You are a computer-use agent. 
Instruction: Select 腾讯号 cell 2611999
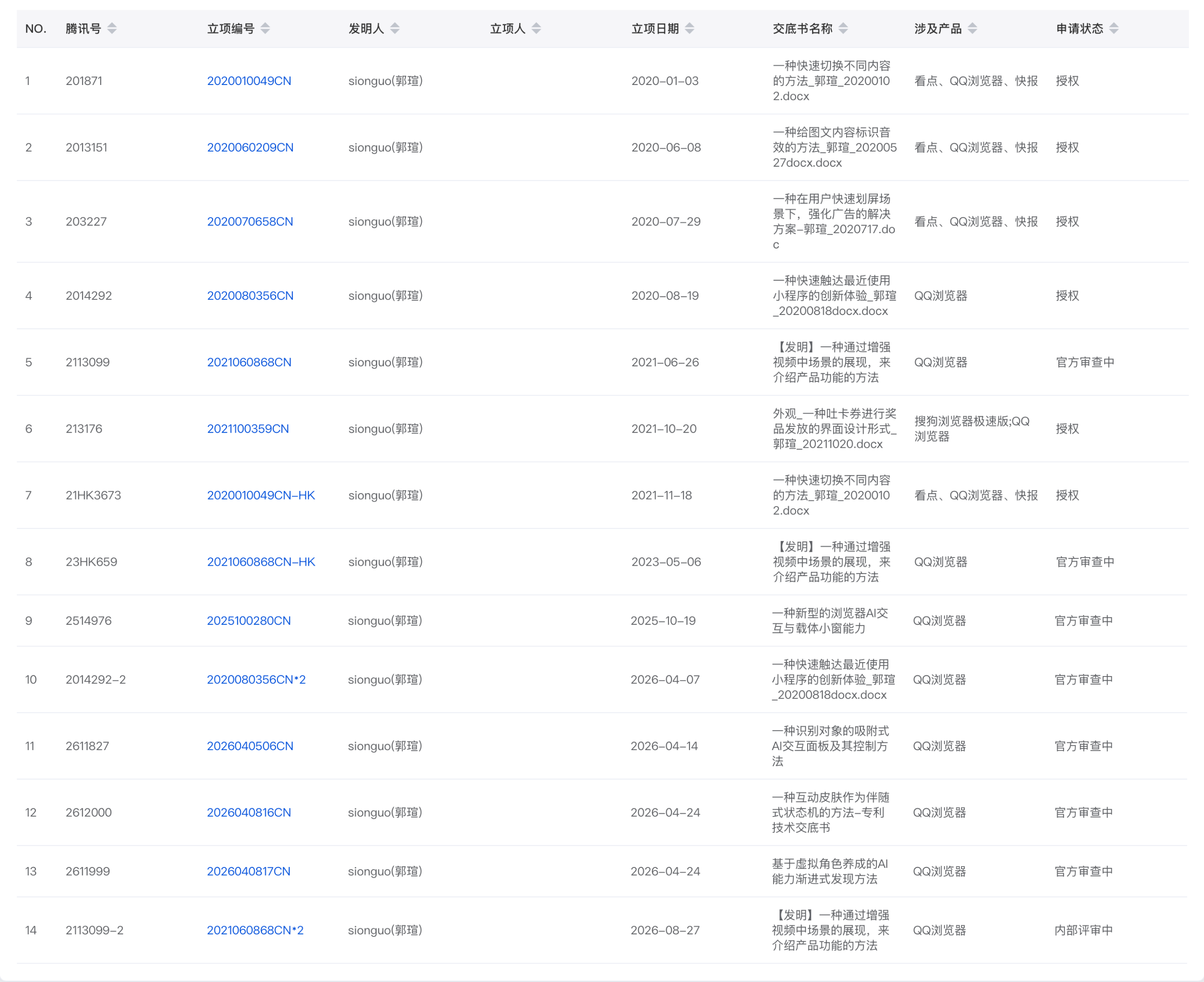tap(88, 872)
